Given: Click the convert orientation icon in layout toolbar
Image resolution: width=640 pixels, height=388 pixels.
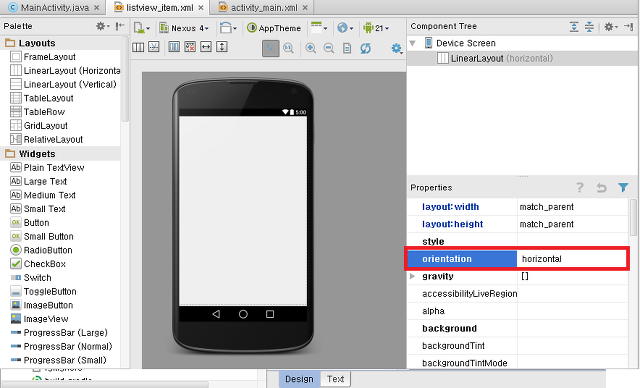Looking at the screenshot, I should [138, 47].
